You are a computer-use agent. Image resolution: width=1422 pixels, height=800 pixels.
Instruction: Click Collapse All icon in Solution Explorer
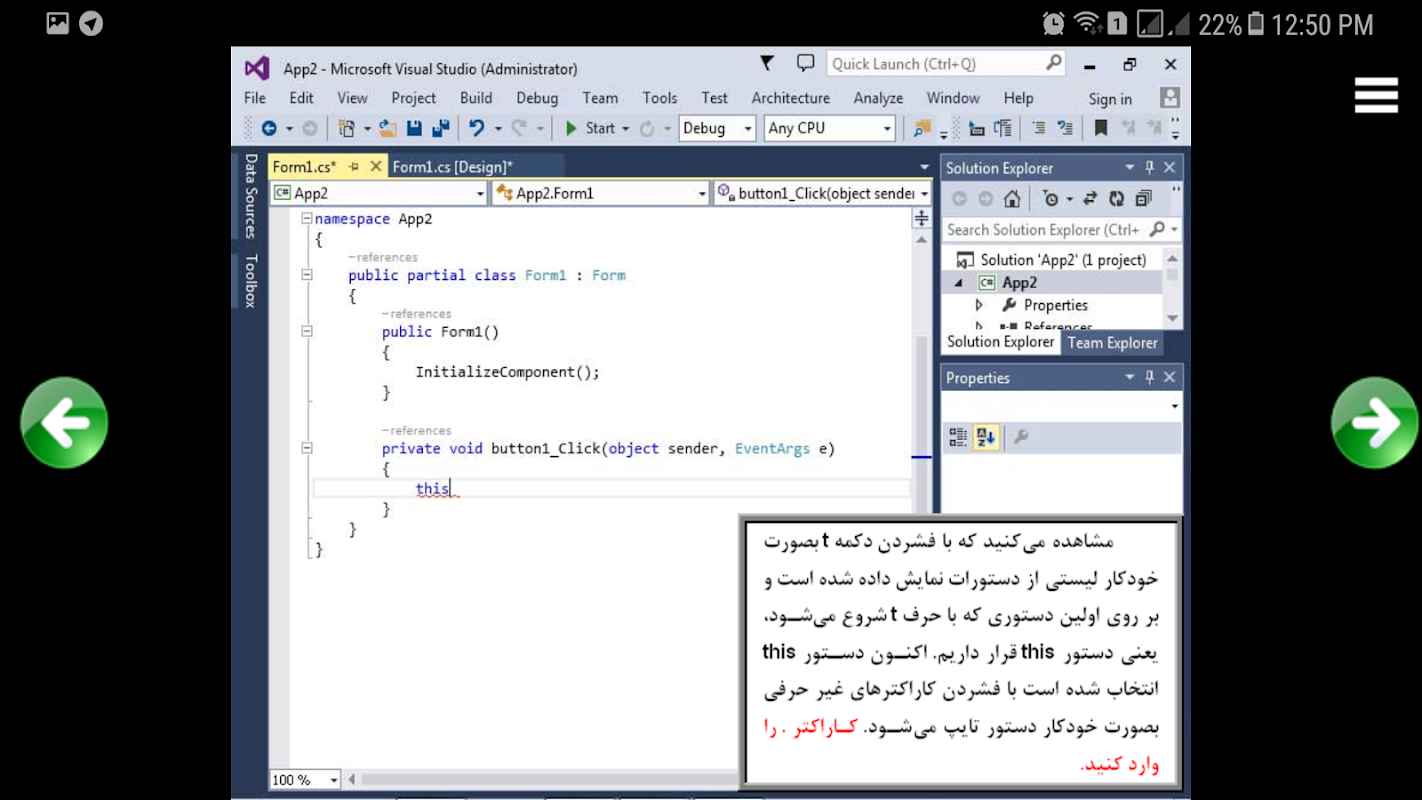point(1144,199)
